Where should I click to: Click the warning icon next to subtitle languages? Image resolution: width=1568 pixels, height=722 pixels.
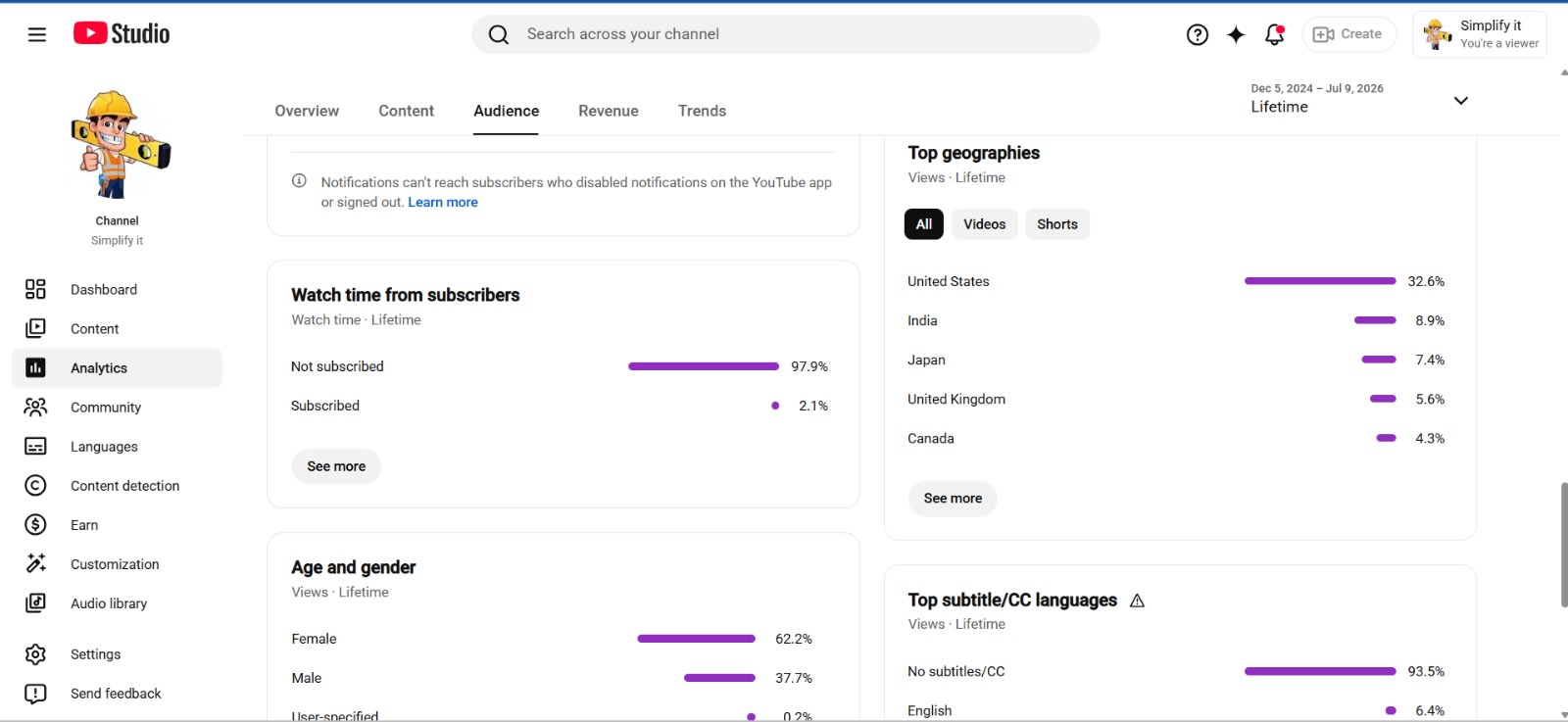(1137, 601)
